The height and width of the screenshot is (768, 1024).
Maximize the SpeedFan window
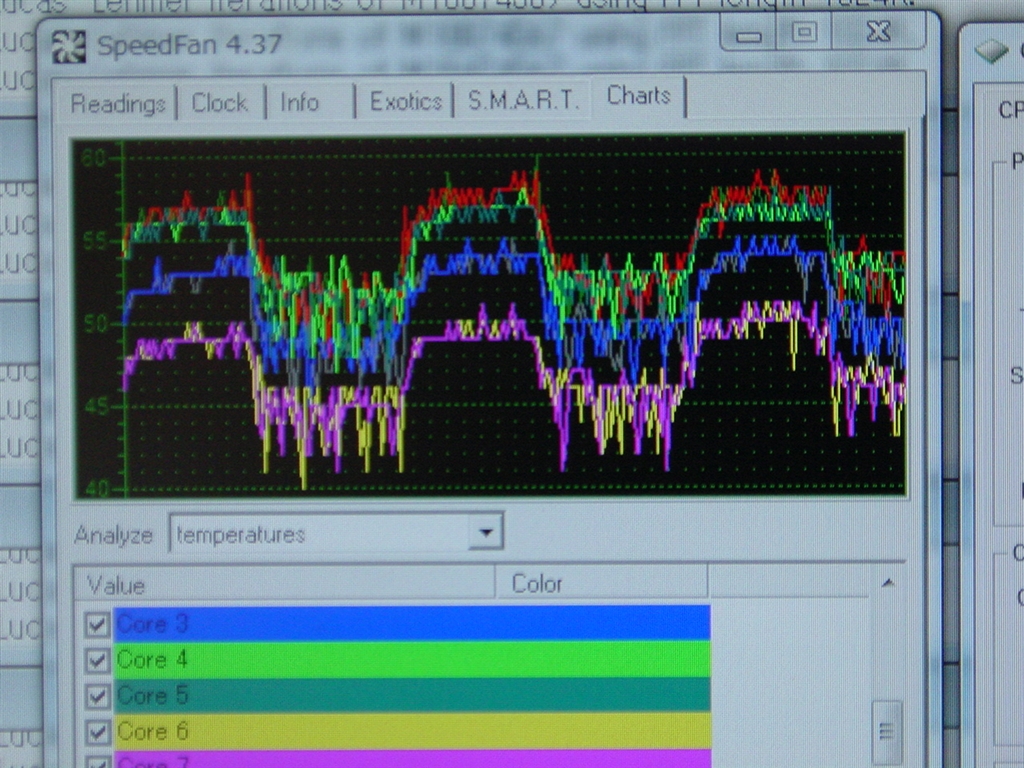[805, 33]
